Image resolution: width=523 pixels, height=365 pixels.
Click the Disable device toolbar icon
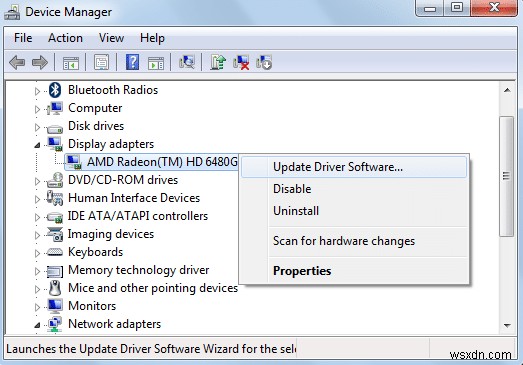264,62
